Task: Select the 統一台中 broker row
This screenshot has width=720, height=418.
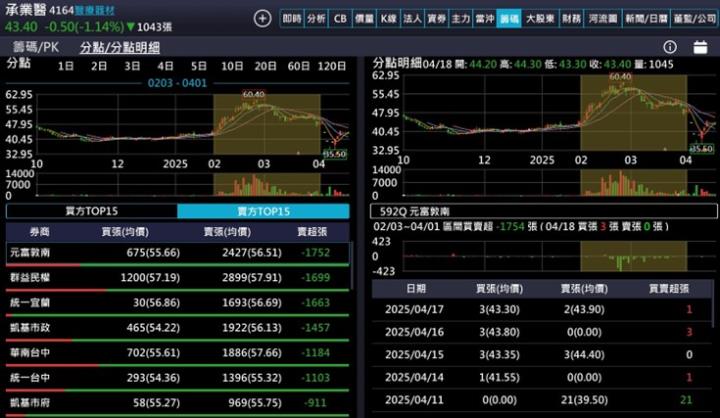Action: click(x=177, y=378)
